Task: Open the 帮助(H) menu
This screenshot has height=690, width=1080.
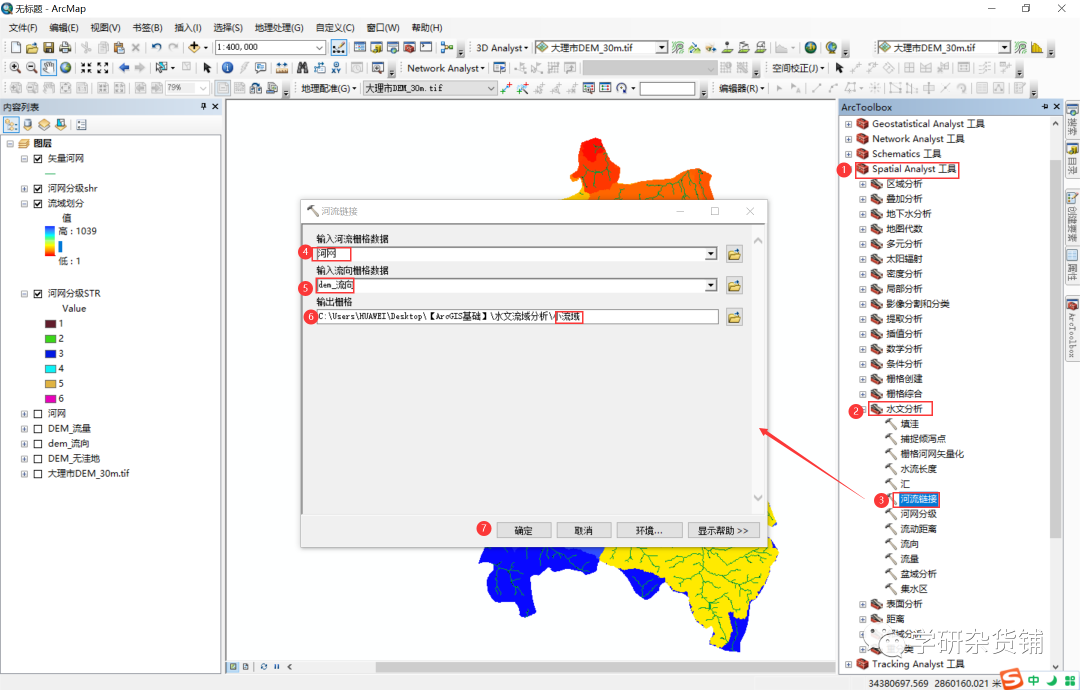Action: click(x=426, y=28)
